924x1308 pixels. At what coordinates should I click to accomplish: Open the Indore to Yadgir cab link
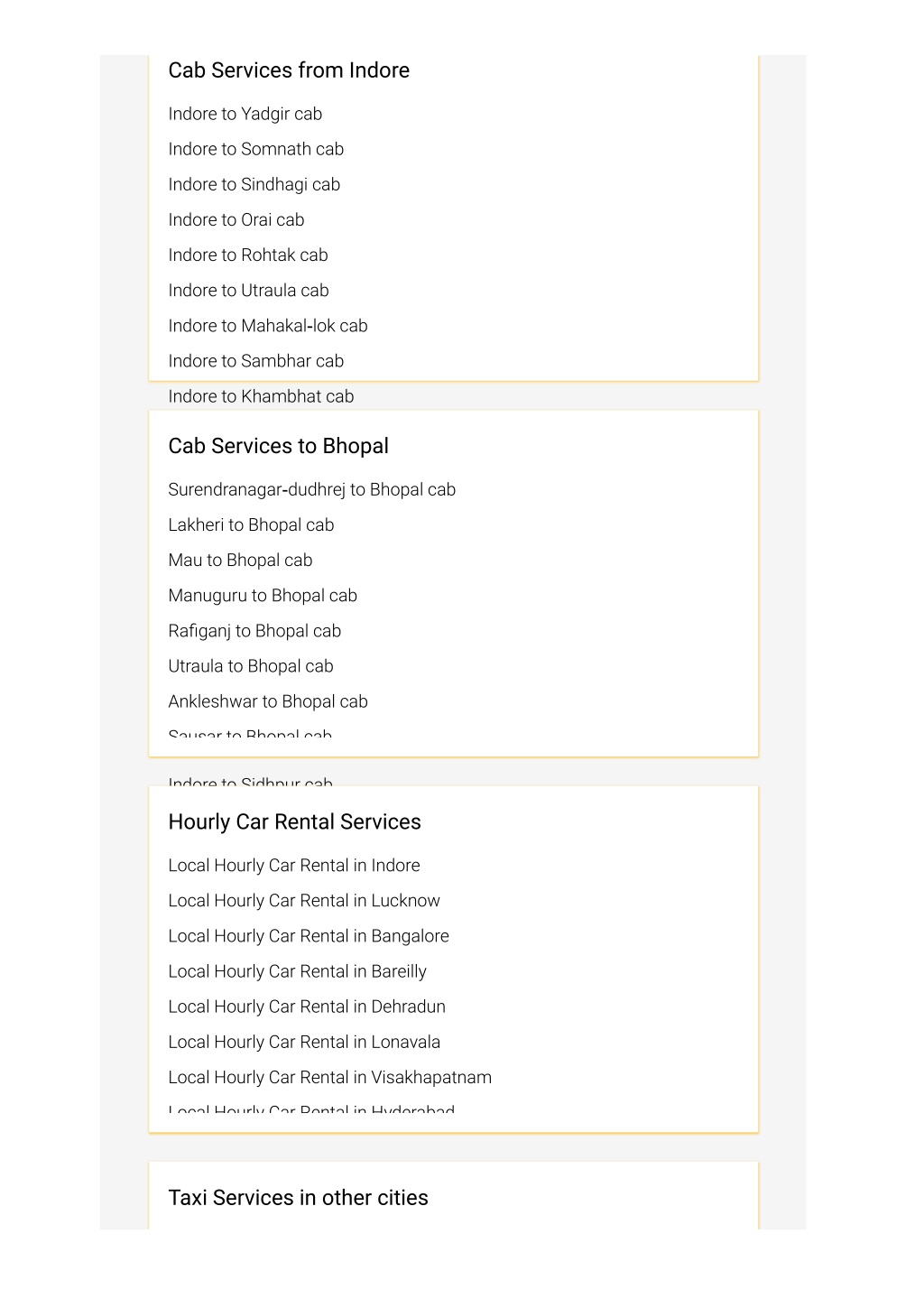245,114
